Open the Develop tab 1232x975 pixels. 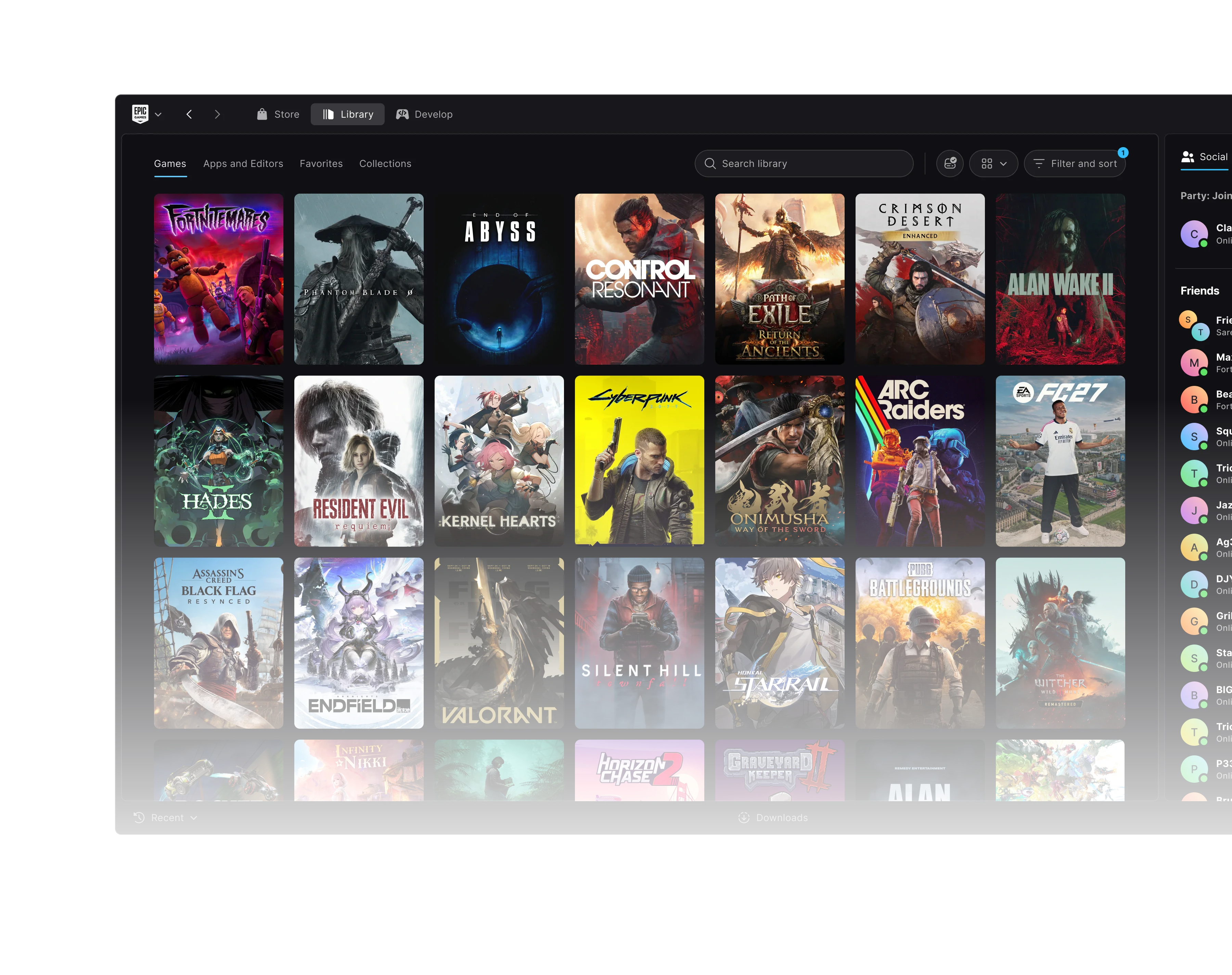424,114
